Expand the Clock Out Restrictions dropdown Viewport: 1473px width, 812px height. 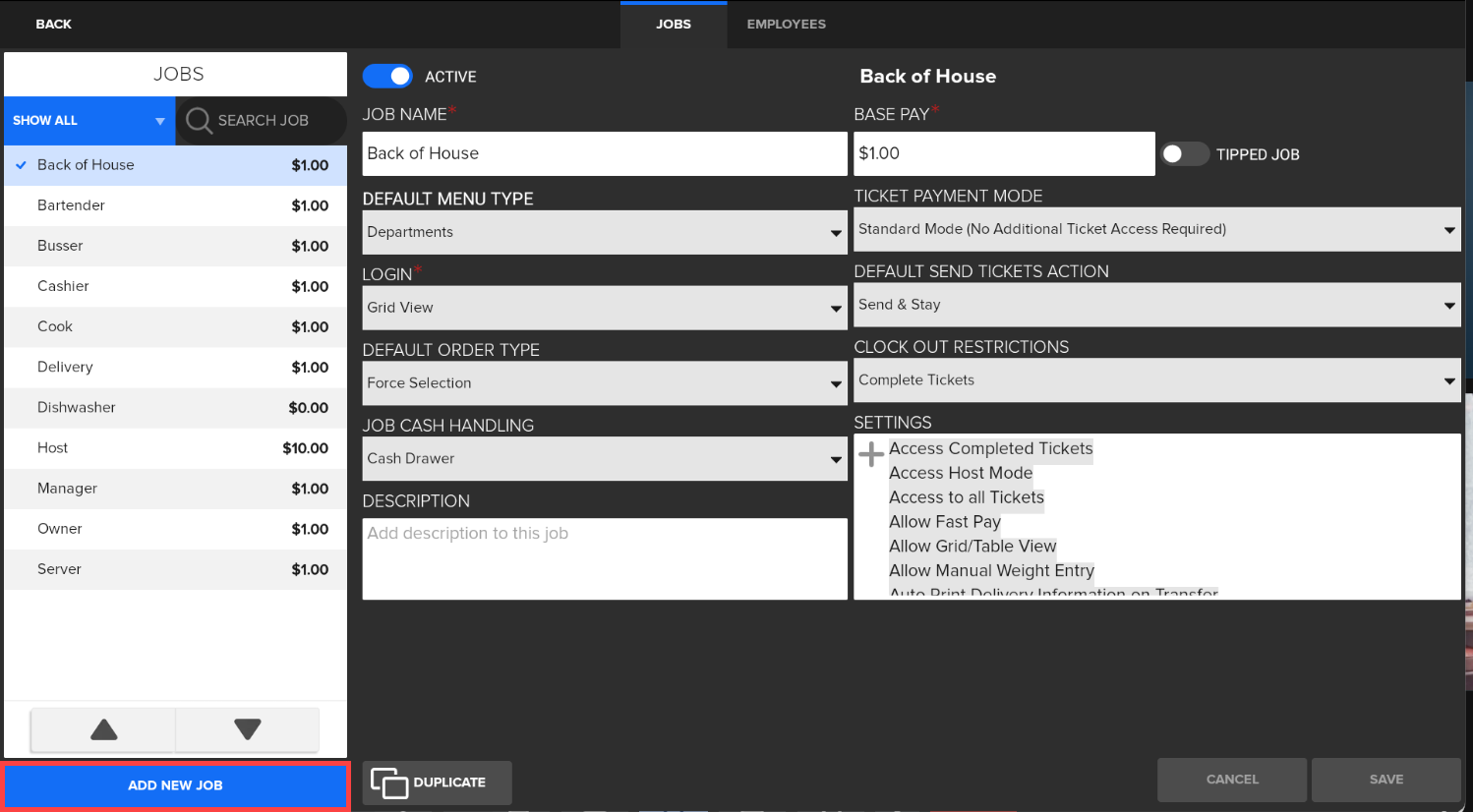(1156, 380)
